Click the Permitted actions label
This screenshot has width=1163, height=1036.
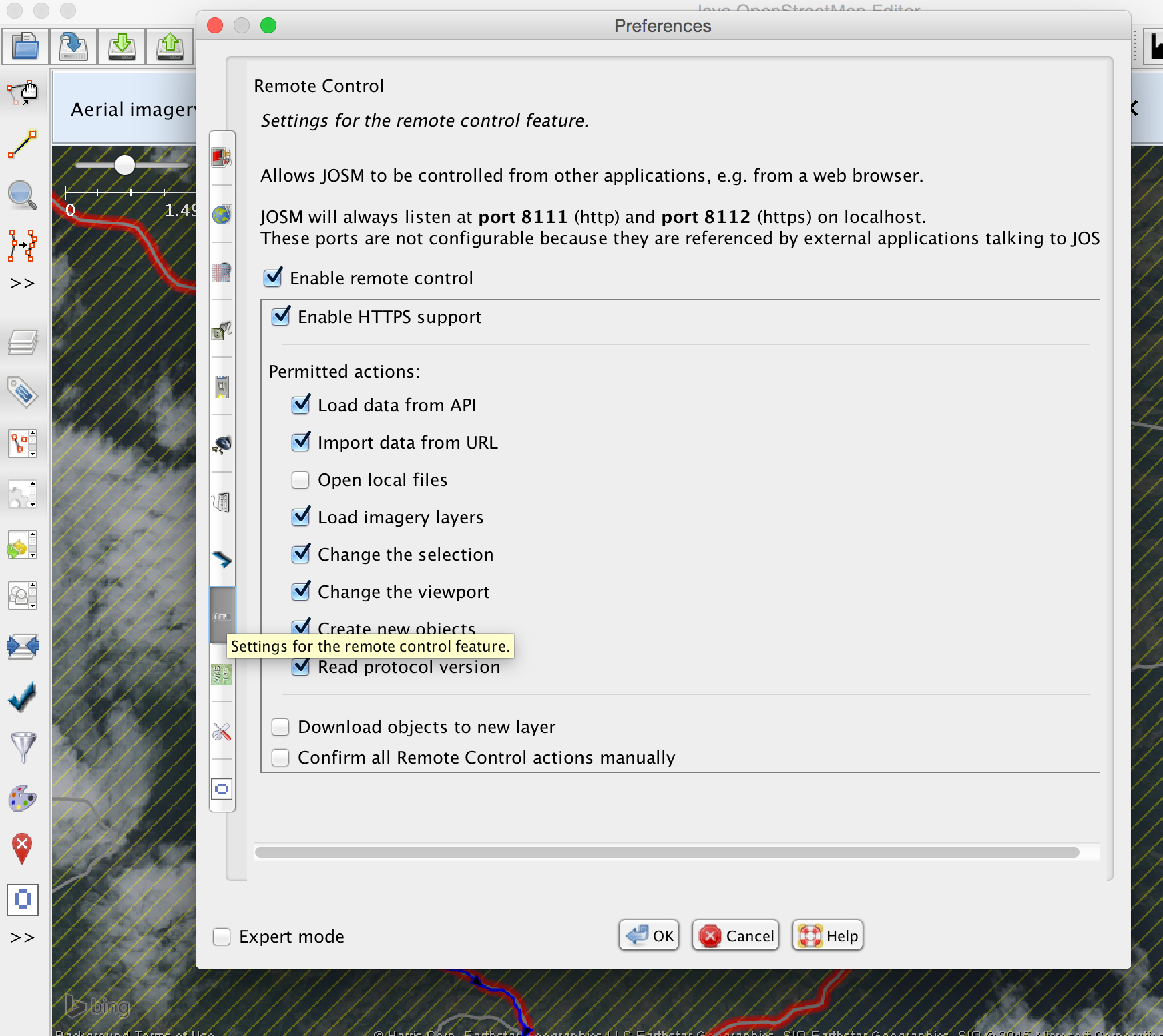pyautogui.click(x=344, y=372)
